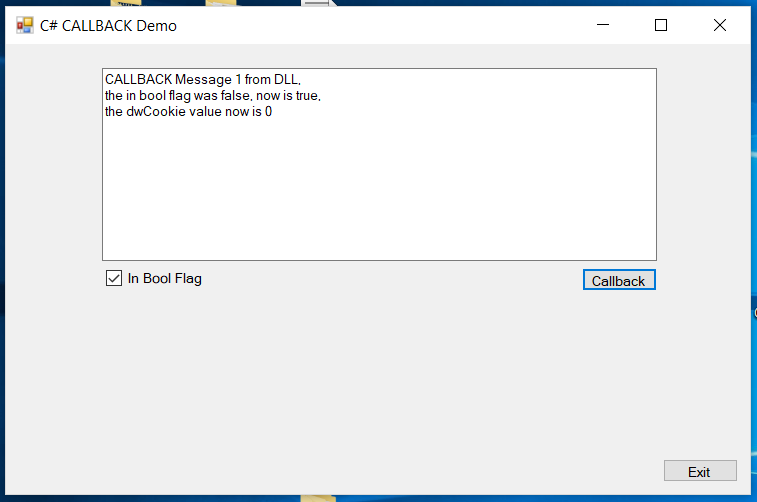Click the app icon in the title bar
The width and height of the screenshot is (757, 502).
coord(25,26)
